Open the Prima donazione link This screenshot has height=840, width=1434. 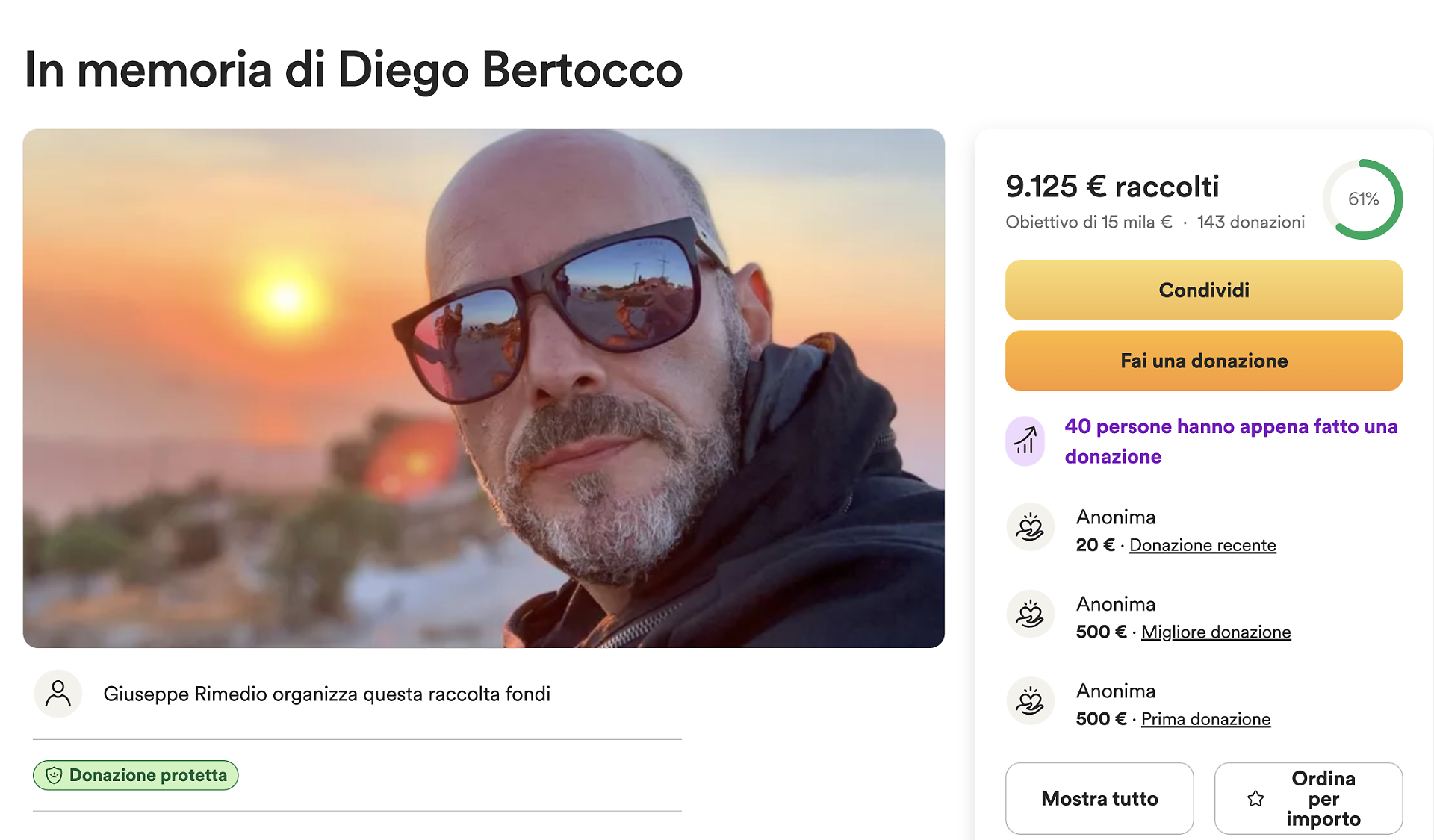pos(1205,719)
